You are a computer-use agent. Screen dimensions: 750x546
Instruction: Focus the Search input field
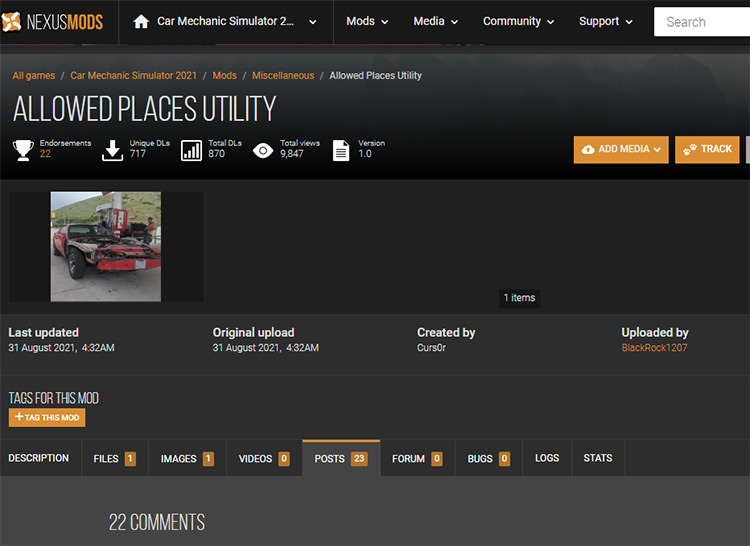(x=702, y=22)
